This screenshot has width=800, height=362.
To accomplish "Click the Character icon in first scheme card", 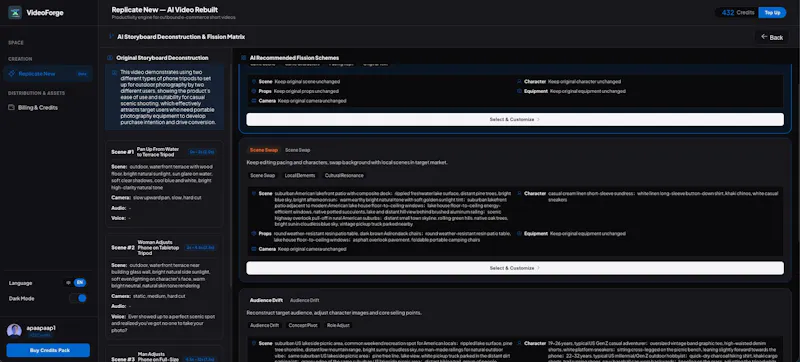I will pos(519,82).
